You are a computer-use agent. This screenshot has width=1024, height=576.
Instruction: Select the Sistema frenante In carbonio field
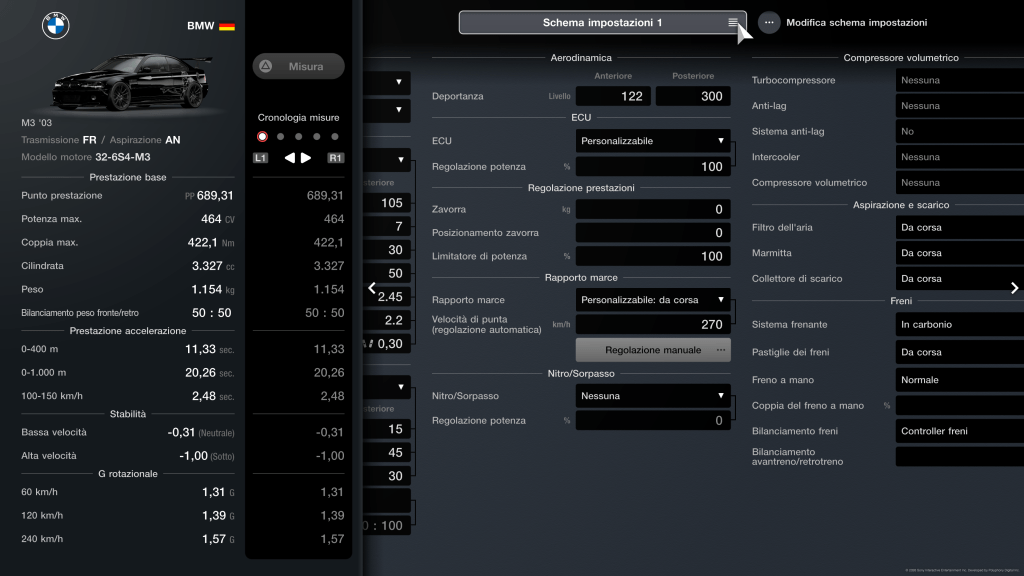pos(958,324)
